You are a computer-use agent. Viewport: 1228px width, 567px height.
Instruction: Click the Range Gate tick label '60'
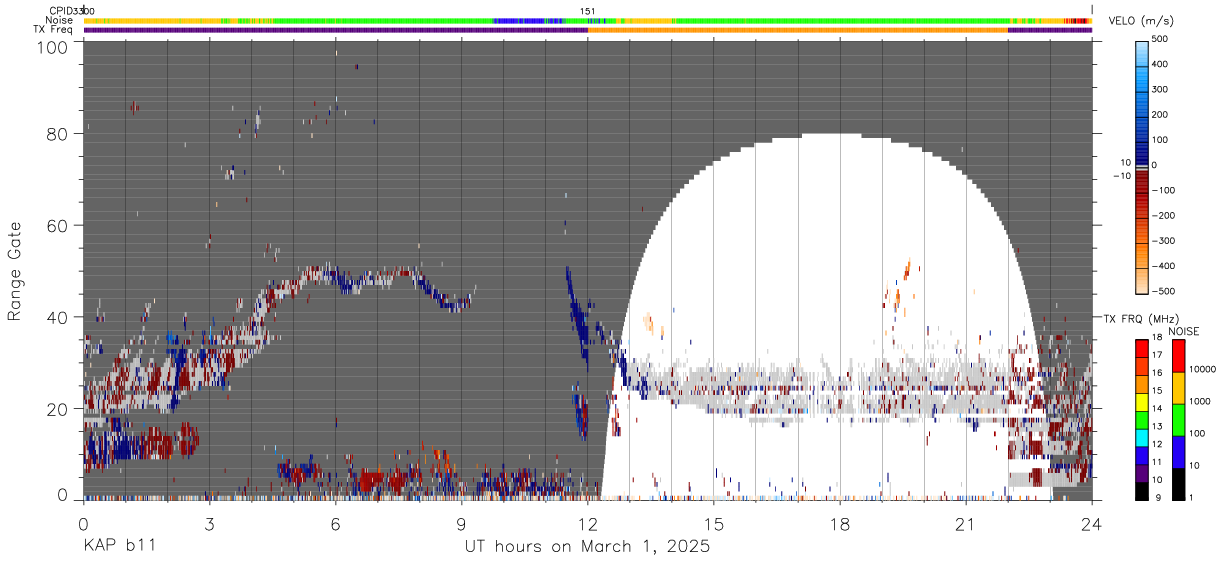click(x=59, y=225)
